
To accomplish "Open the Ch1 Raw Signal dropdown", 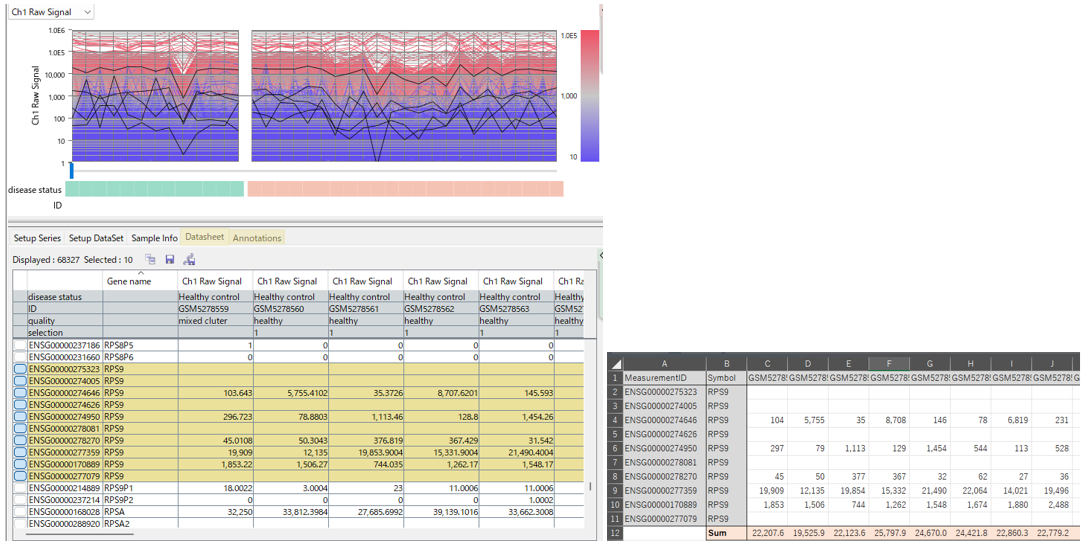I will pos(50,12).
